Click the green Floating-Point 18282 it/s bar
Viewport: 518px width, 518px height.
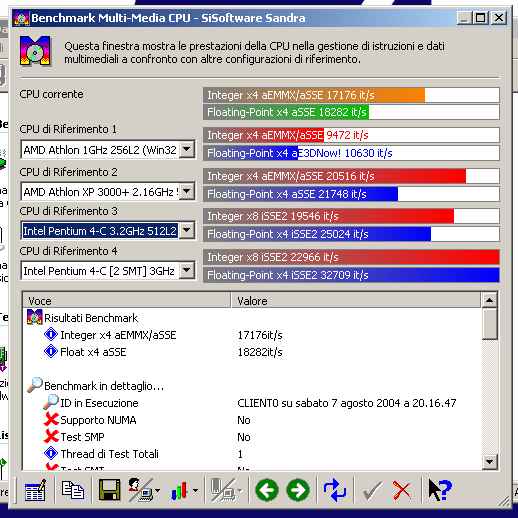[351, 112]
